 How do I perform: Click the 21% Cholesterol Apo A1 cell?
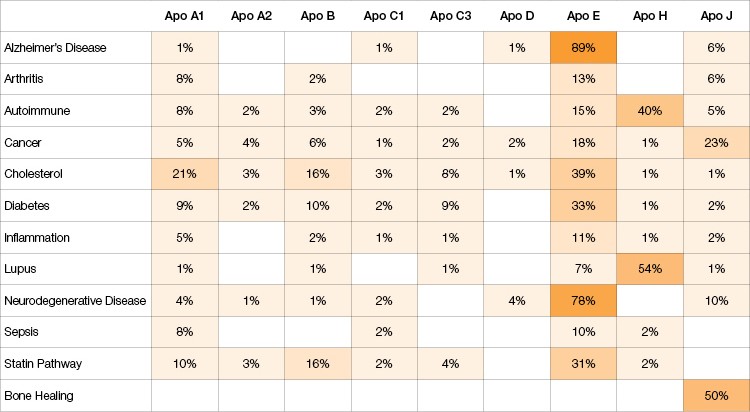point(184,174)
